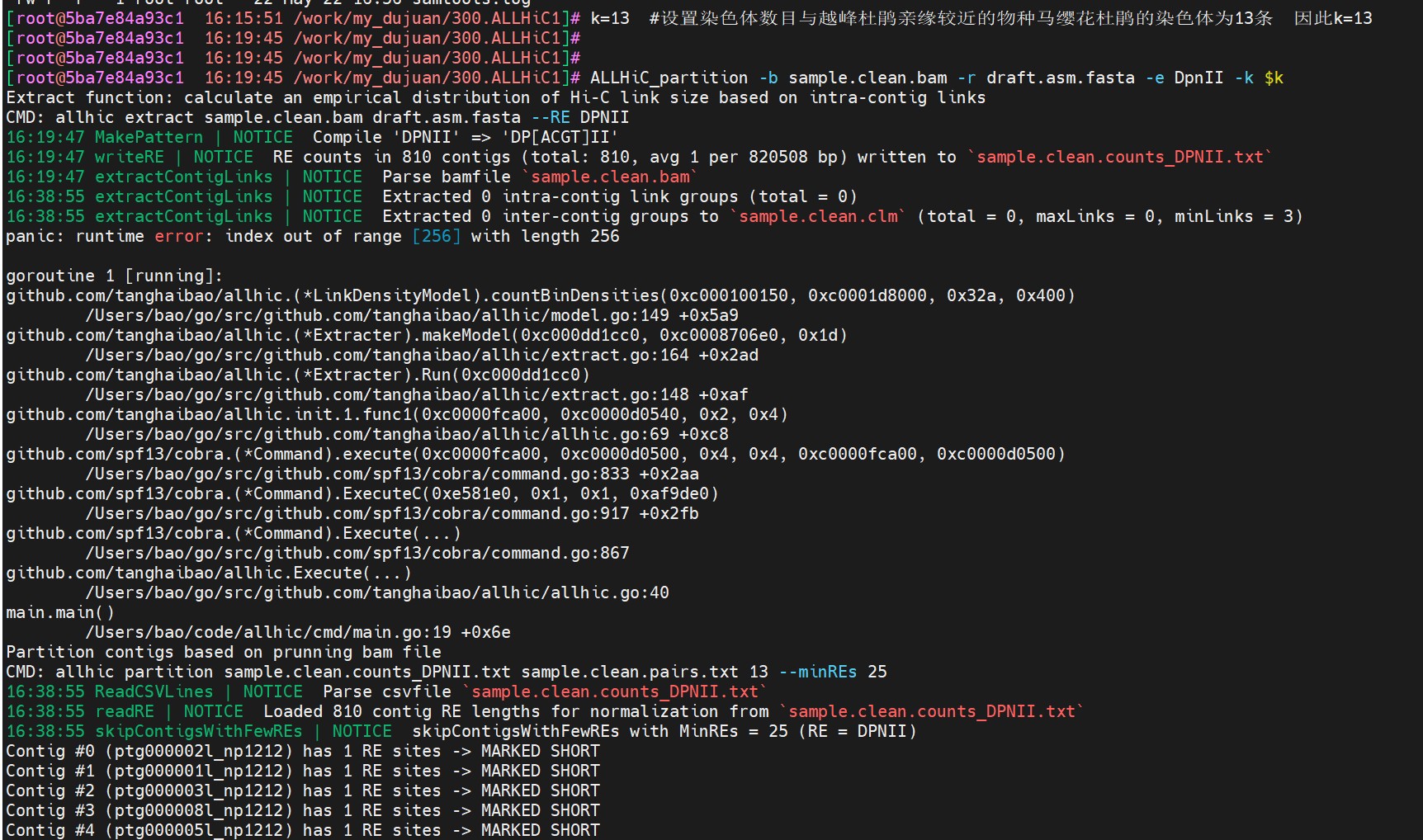Image resolution: width=1423 pixels, height=840 pixels.
Task: Click the blue [256] index value
Action: pyautogui.click(x=436, y=236)
